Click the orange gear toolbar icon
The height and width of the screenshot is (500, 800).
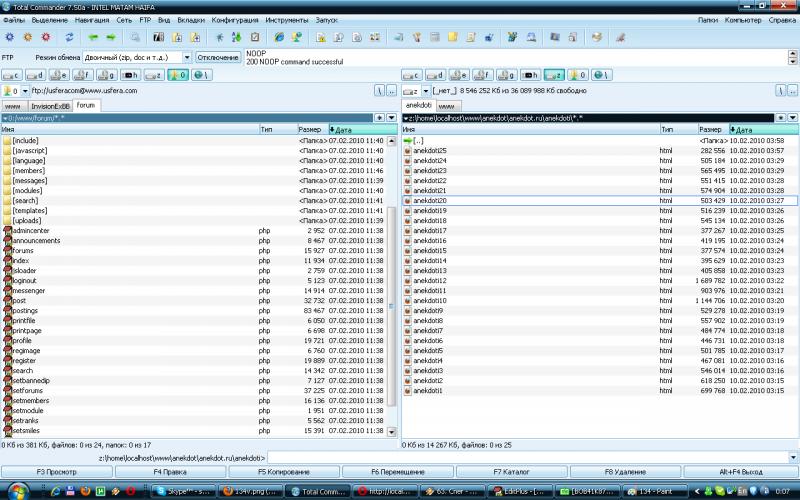[28, 37]
